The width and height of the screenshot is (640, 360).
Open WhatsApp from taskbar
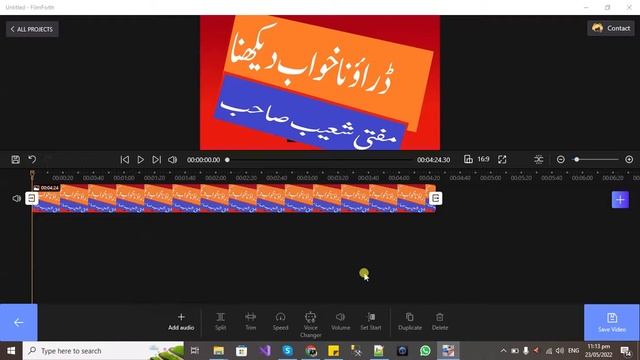pyautogui.click(x=425, y=351)
